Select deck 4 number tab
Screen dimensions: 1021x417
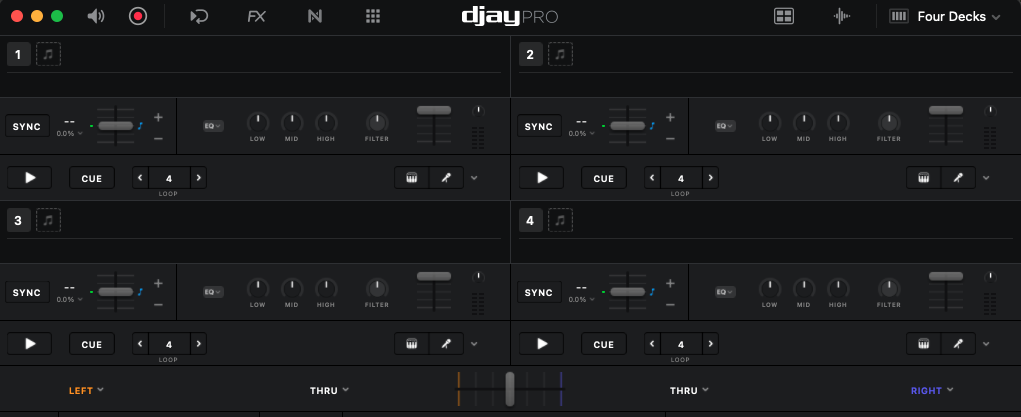[x=530, y=221]
